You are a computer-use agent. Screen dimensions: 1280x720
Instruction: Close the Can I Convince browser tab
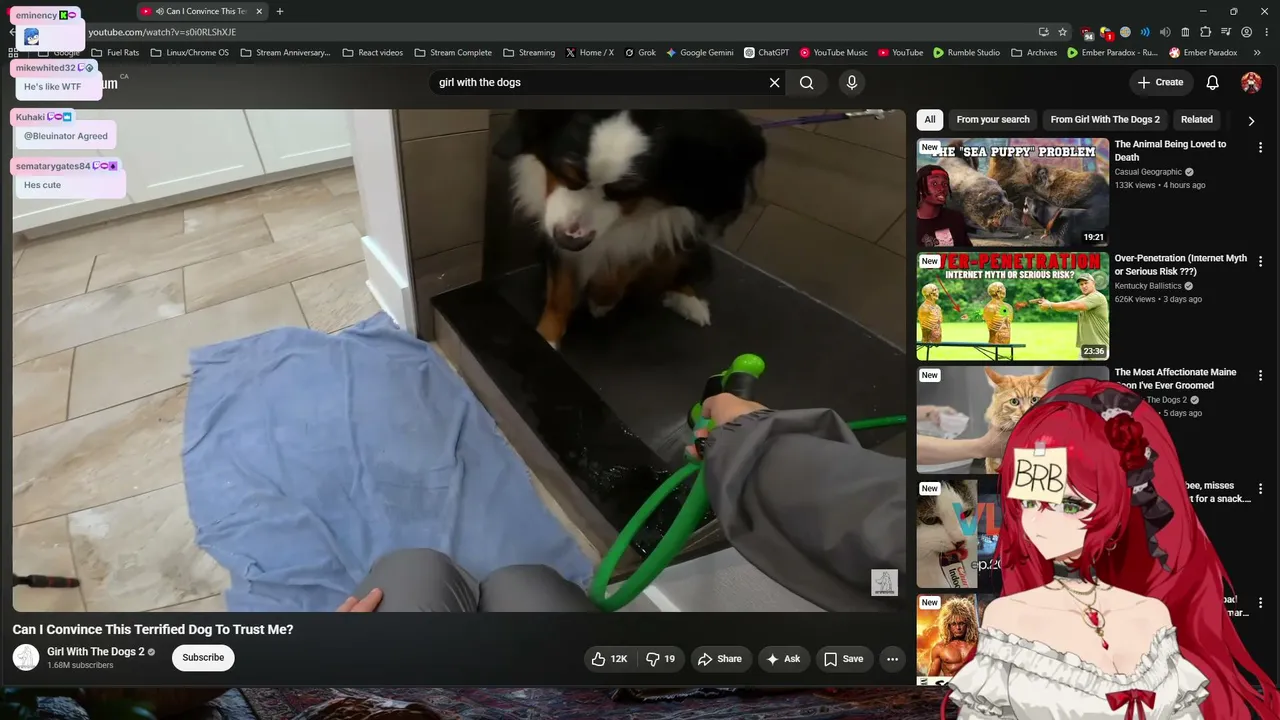[x=260, y=11]
